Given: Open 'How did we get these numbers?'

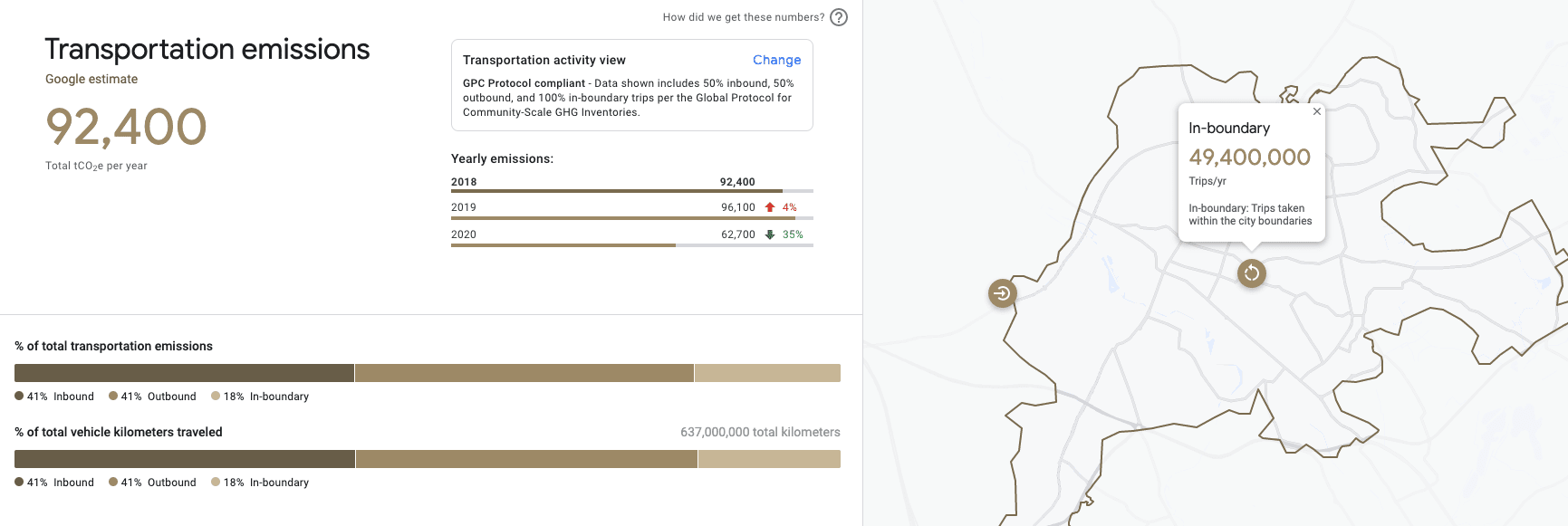Looking at the screenshot, I should (743, 17).
